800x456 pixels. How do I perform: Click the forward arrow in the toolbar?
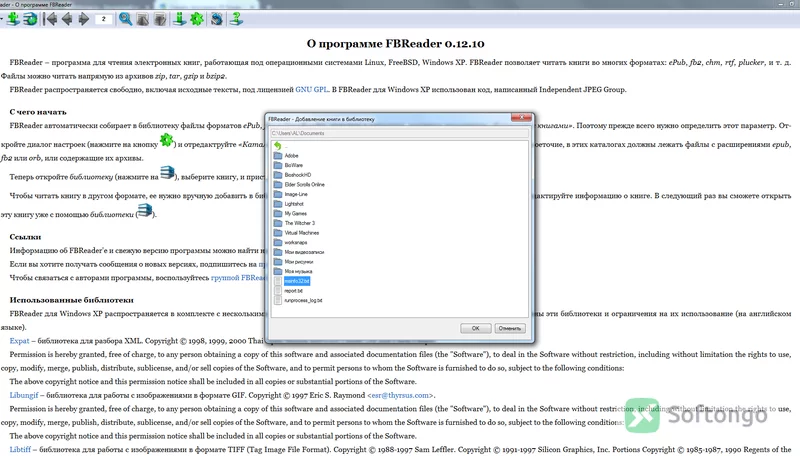pos(84,19)
